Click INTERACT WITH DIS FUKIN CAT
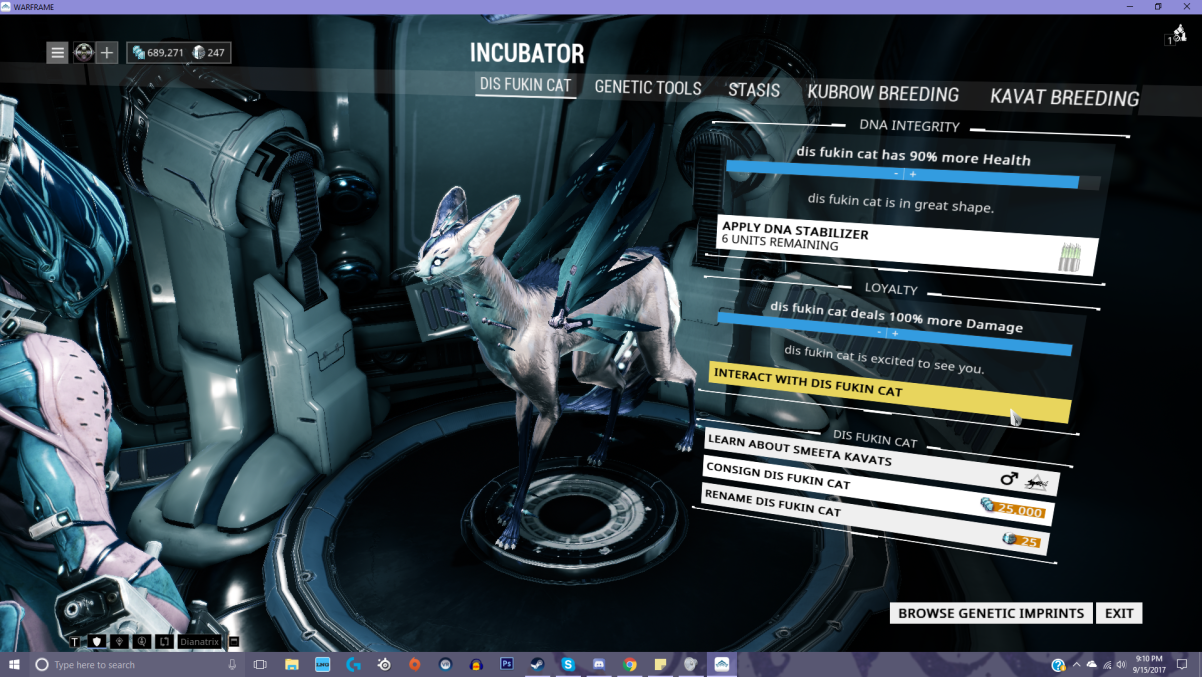1202x677 pixels. click(x=890, y=392)
